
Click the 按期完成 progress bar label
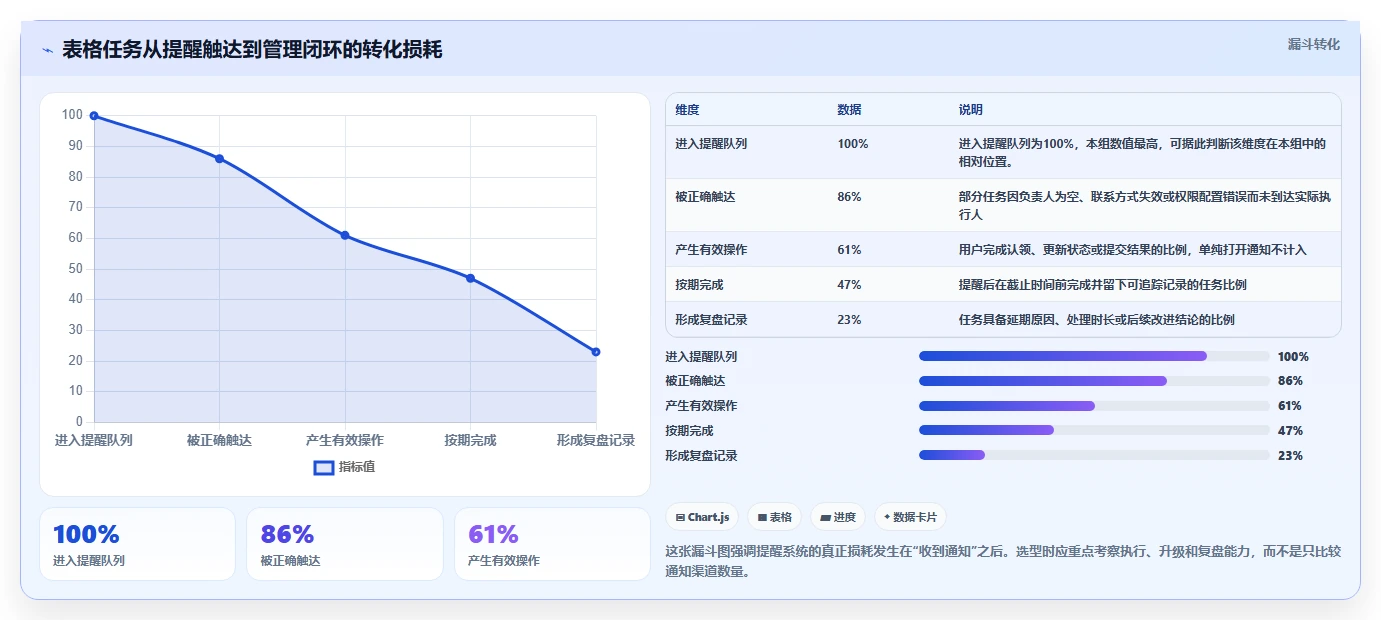click(689, 430)
